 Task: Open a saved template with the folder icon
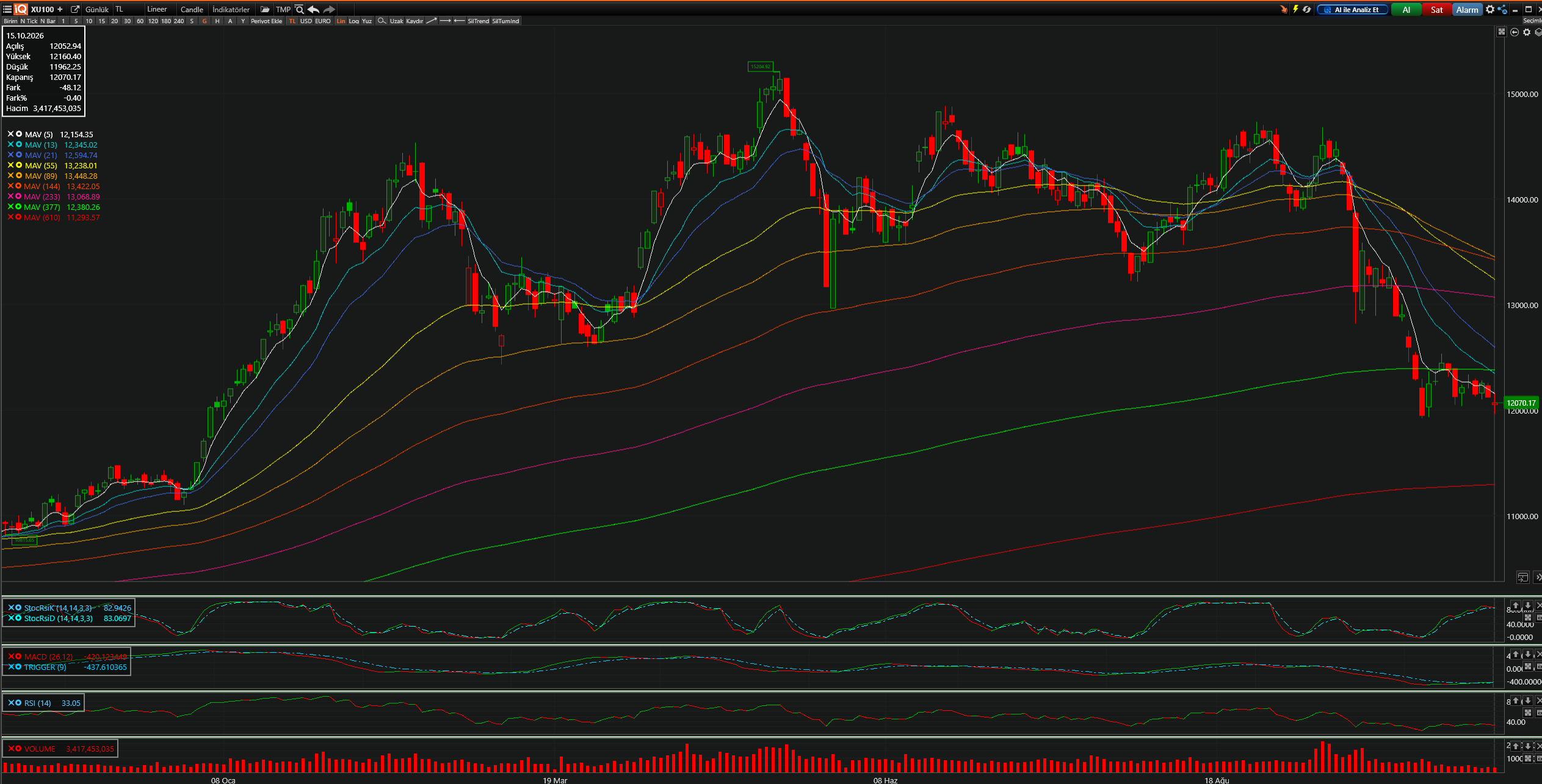(x=264, y=9)
